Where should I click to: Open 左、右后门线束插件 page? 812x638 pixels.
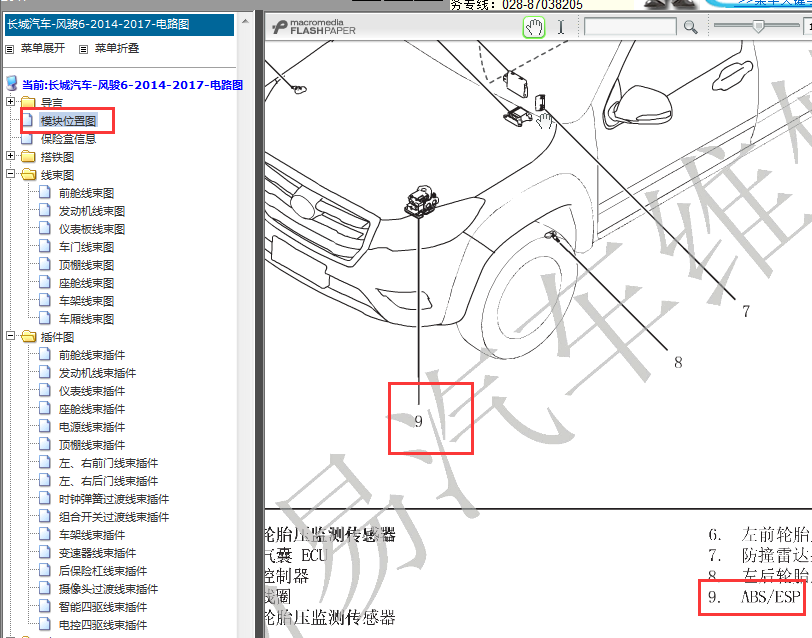pyautogui.click(x=108, y=481)
